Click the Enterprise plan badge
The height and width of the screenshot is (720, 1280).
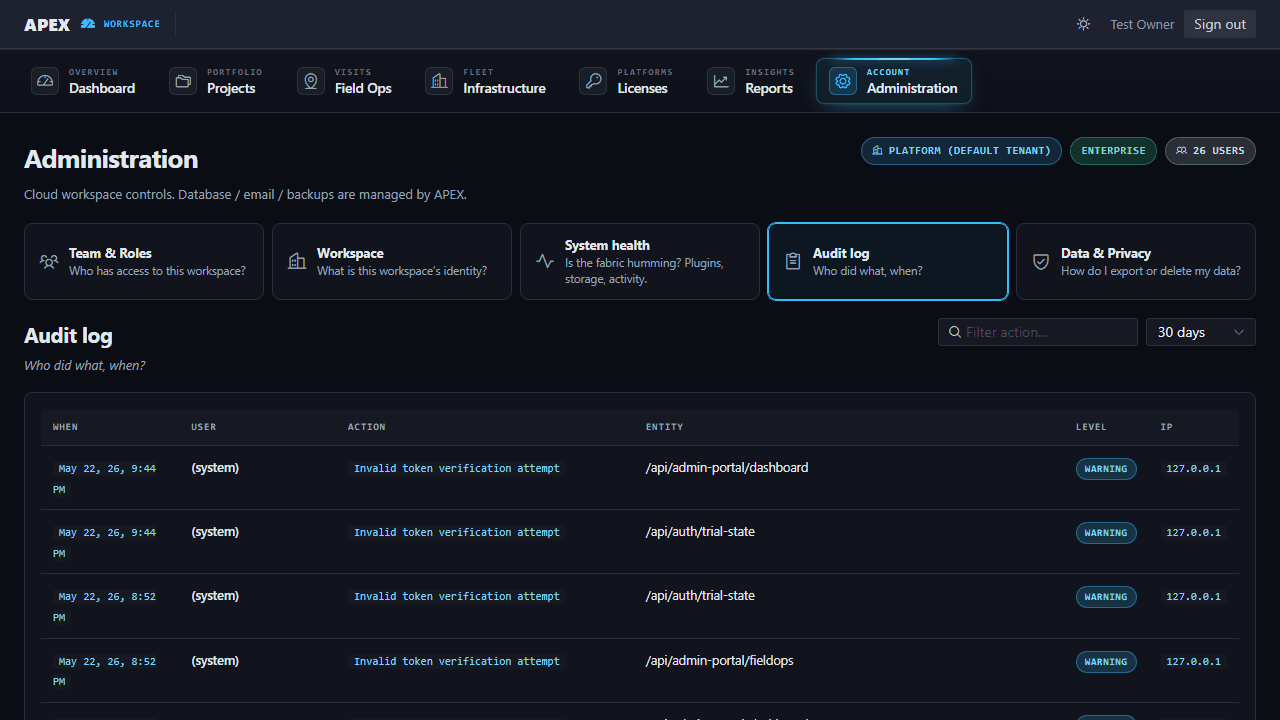point(1113,151)
